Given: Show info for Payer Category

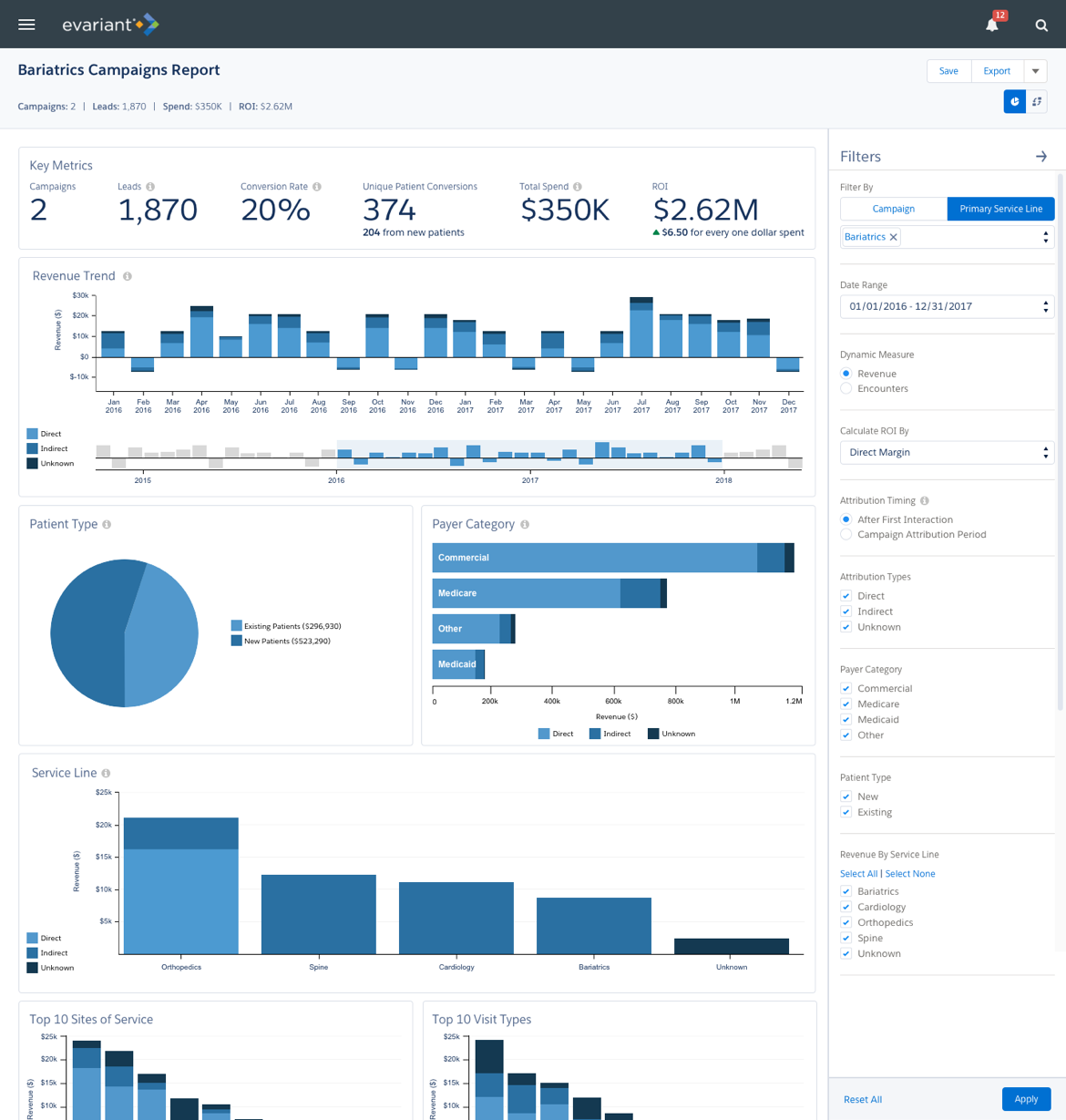Looking at the screenshot, I should (x=525, y=525).
